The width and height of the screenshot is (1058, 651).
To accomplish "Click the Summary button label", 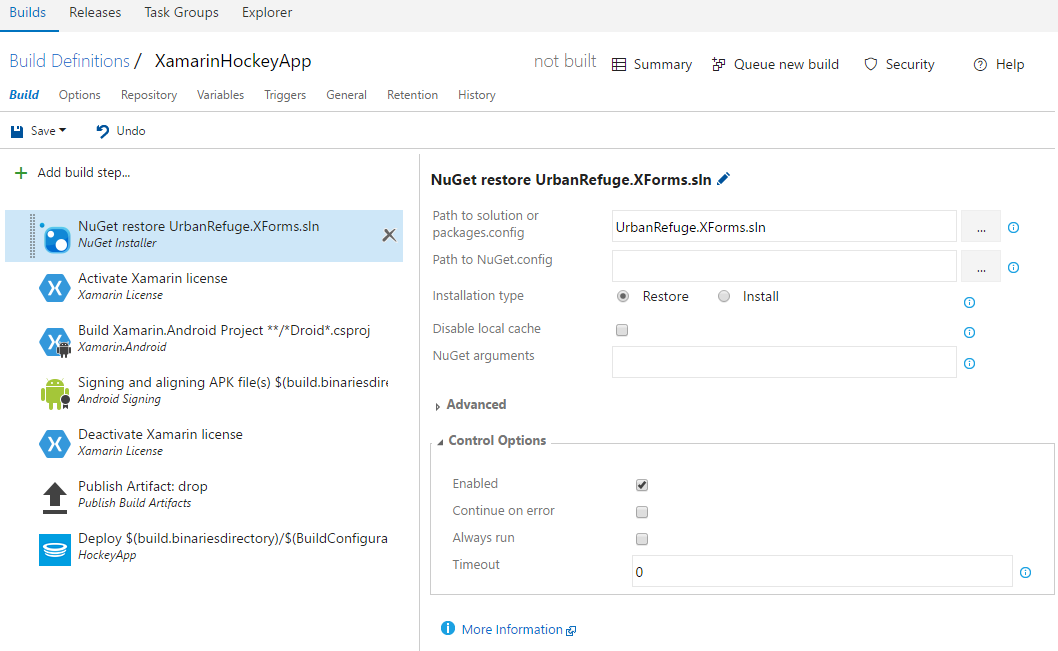I will click(x=663, y=64).
